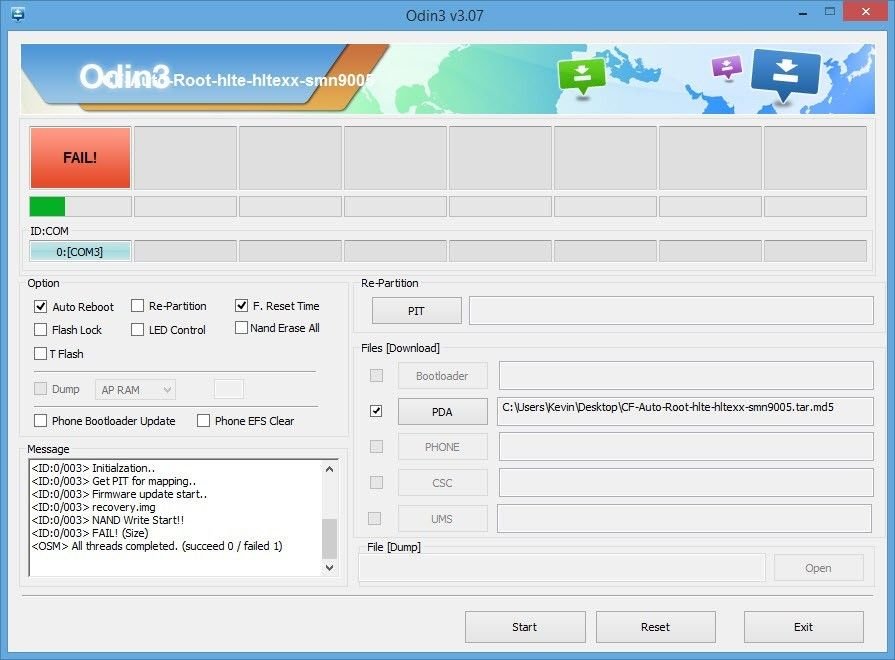Uncheck the Auto Reboot checkbox
Viewport: 895px width, 660px height.
[41, 307]
